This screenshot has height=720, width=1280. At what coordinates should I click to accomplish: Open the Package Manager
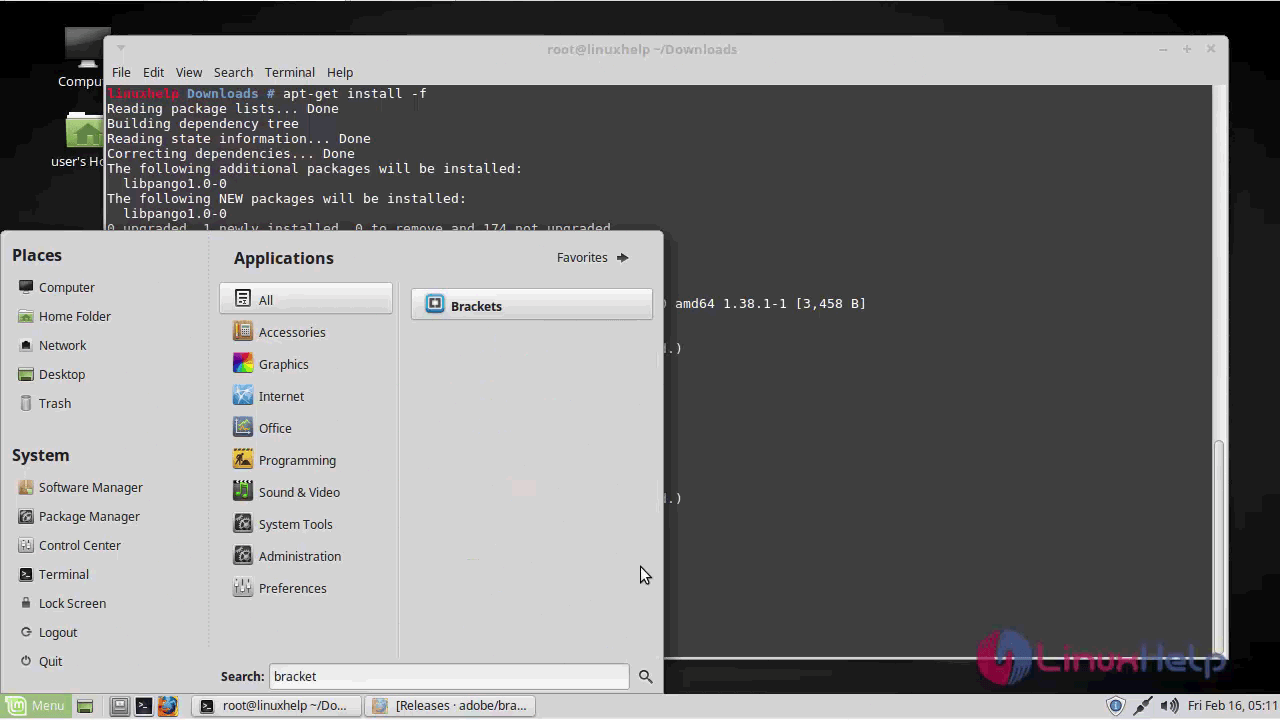click(89, 516)
